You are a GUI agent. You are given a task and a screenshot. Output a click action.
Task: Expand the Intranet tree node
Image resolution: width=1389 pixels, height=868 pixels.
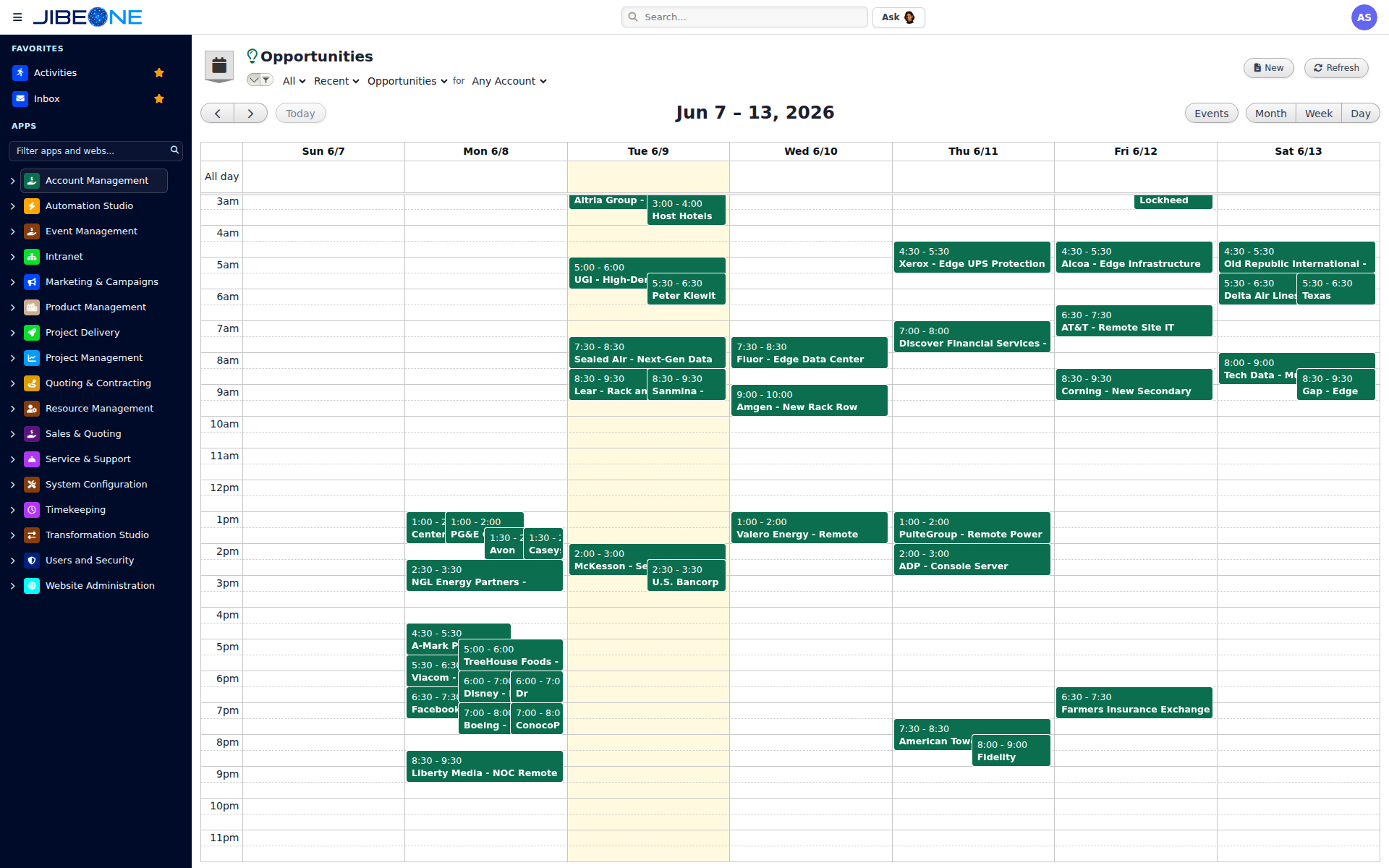tap(12, 257)
